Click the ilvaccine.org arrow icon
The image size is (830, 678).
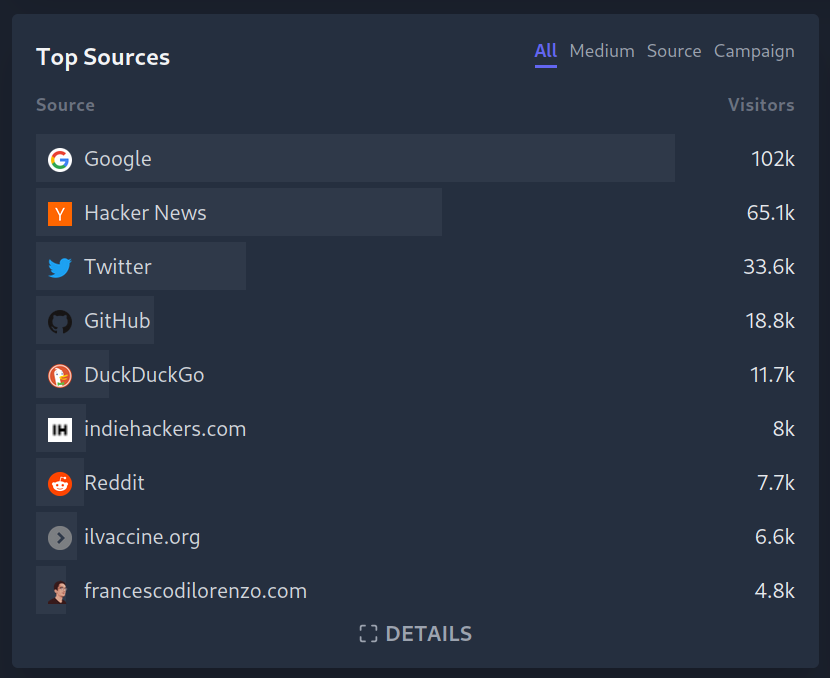click(x=60, y=538)
